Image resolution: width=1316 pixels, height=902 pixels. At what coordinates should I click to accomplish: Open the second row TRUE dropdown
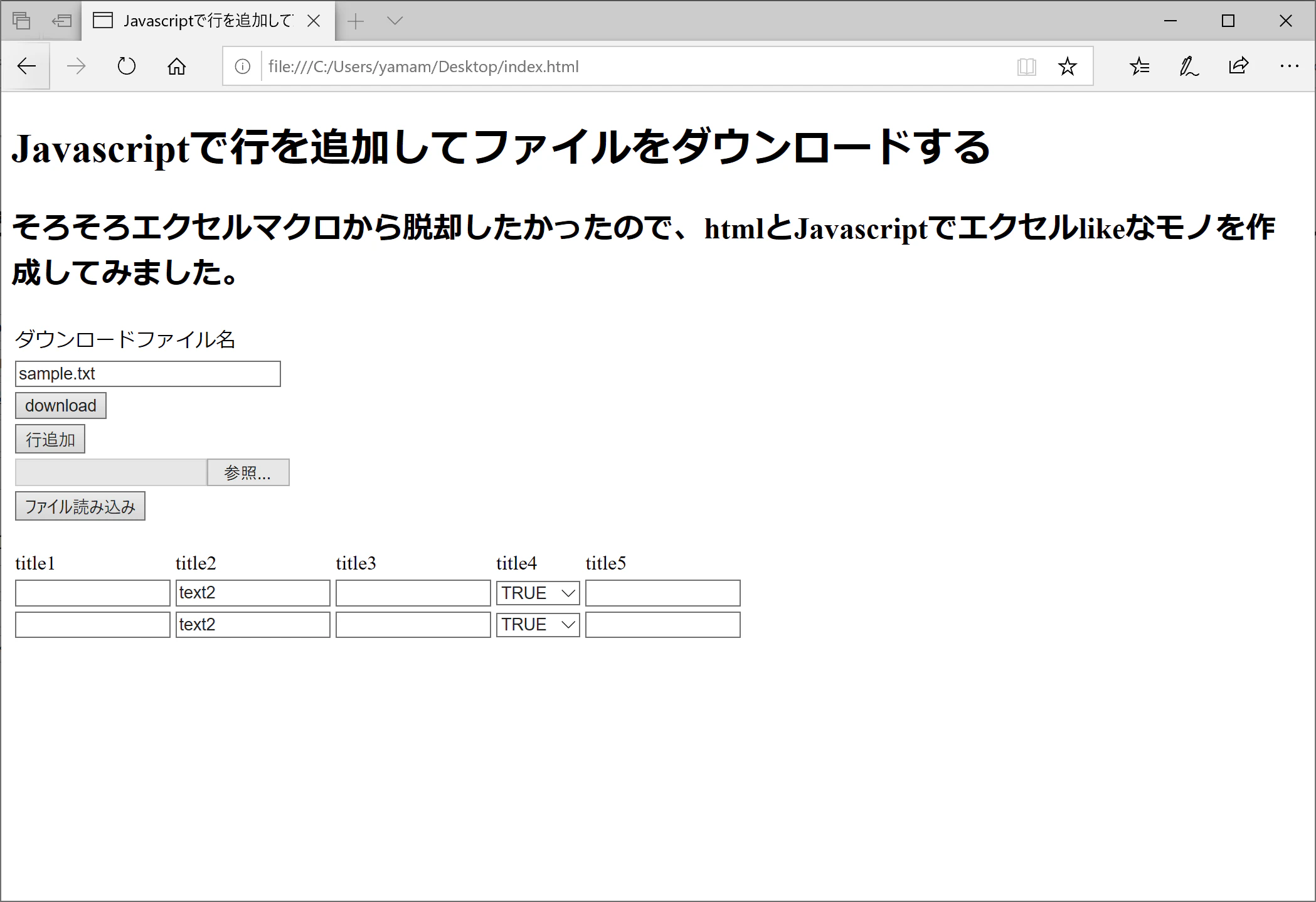pyautogui.click(x=538, y=625)
